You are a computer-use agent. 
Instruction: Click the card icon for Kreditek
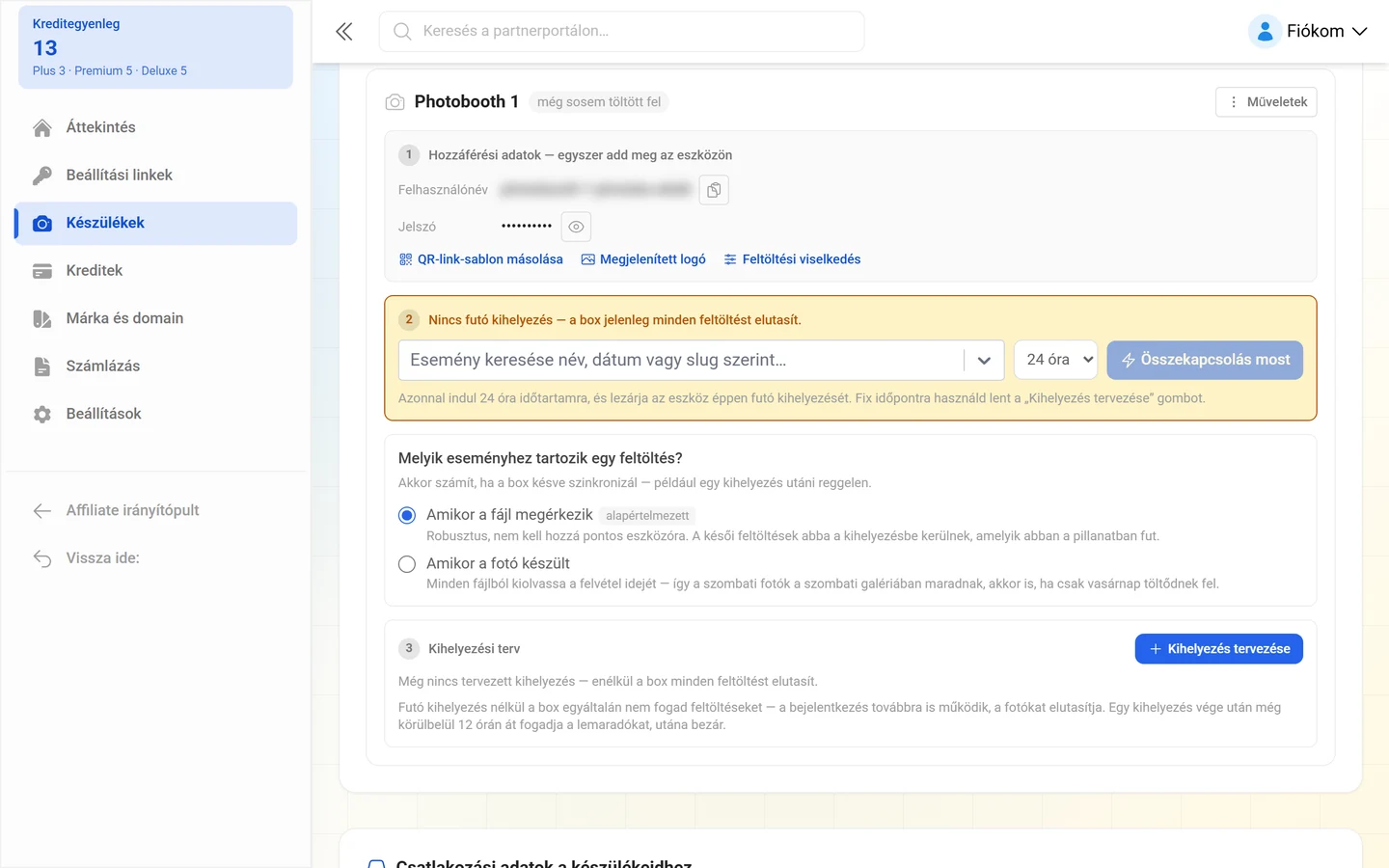(42, 271)
